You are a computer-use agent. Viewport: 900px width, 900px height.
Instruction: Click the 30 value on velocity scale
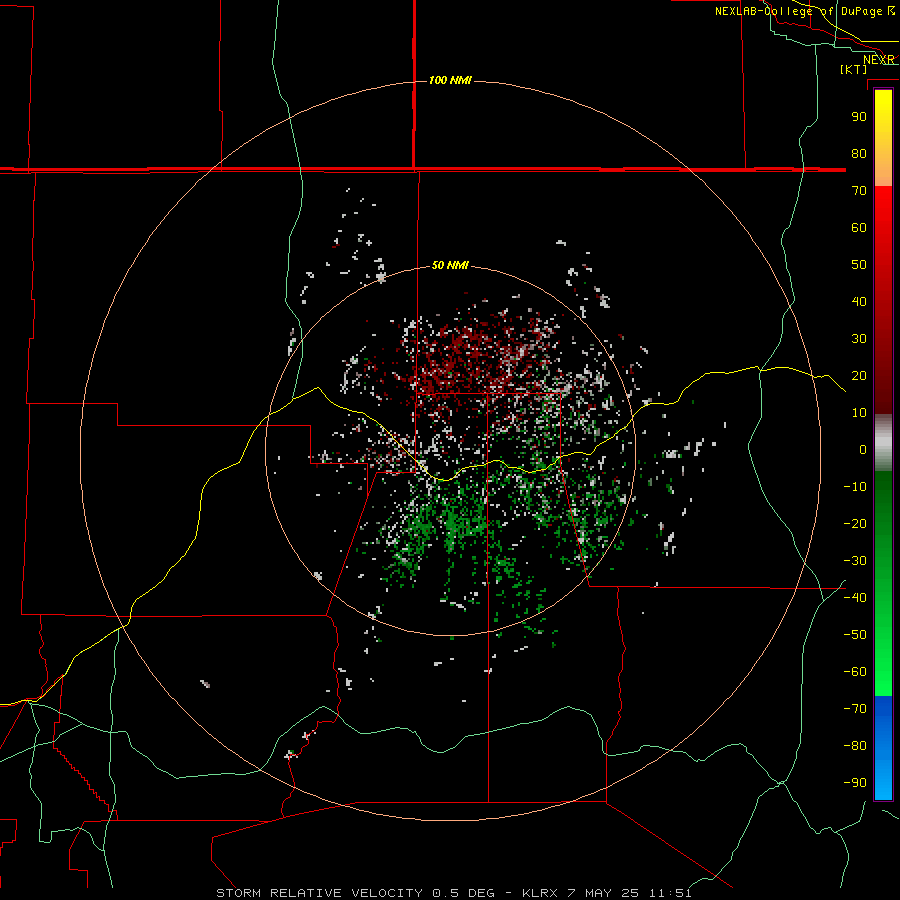coord(859,339)
